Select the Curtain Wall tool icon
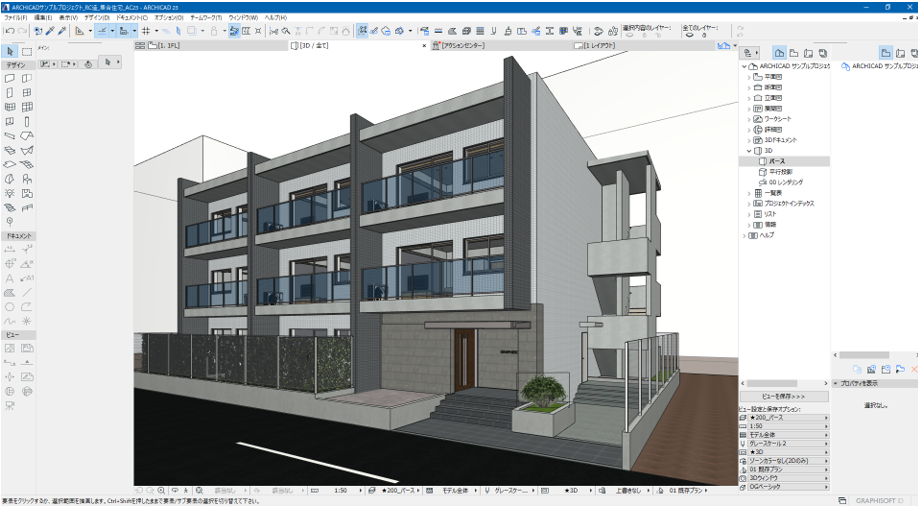The image size is (918, 508). (27, 107)
